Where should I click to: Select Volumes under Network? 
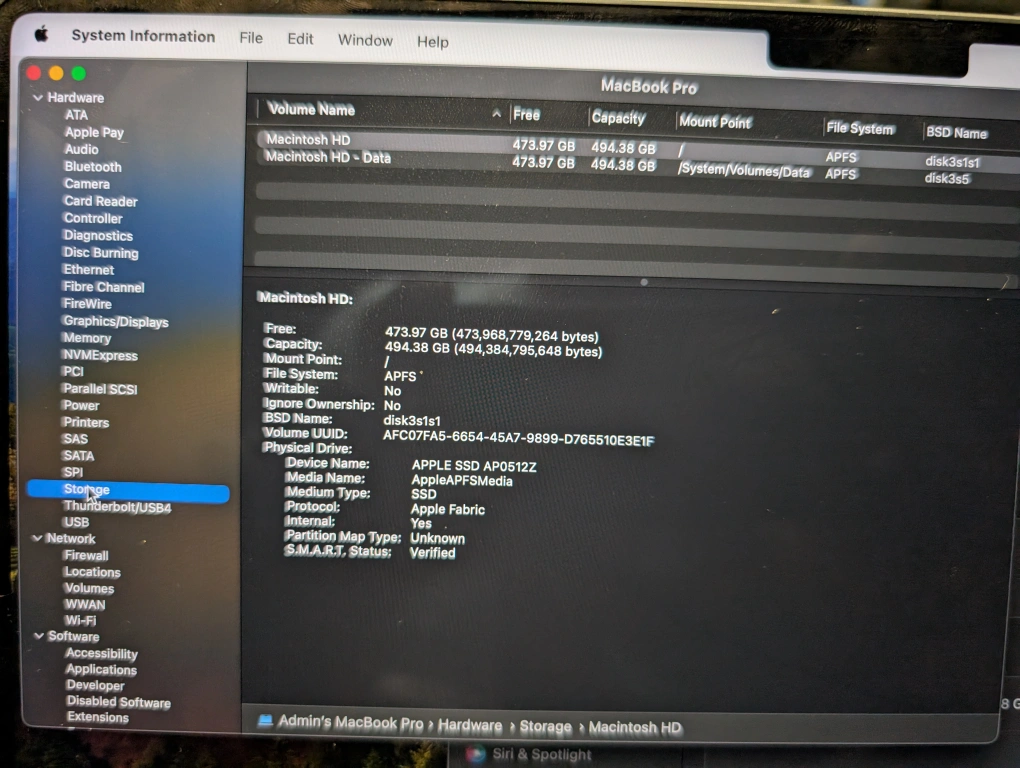coord(89,589)
